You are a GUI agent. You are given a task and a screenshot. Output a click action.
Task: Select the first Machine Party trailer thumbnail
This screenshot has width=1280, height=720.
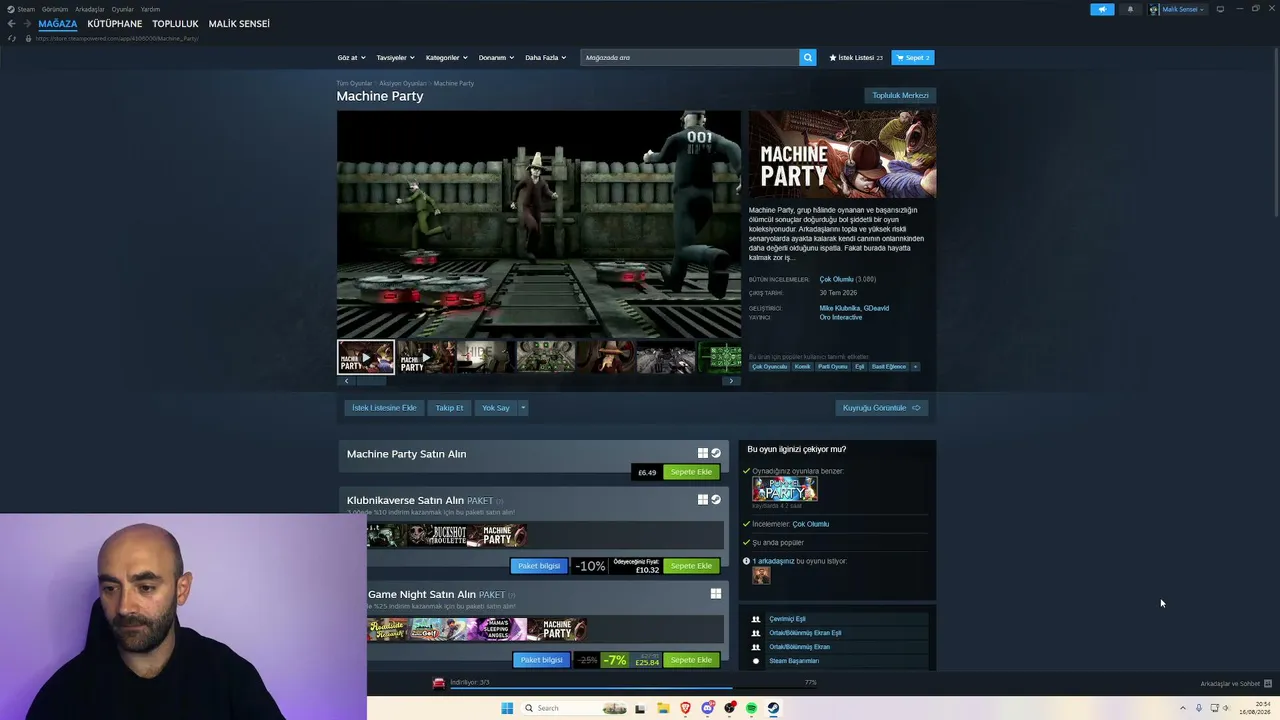(x=366, y=357)
